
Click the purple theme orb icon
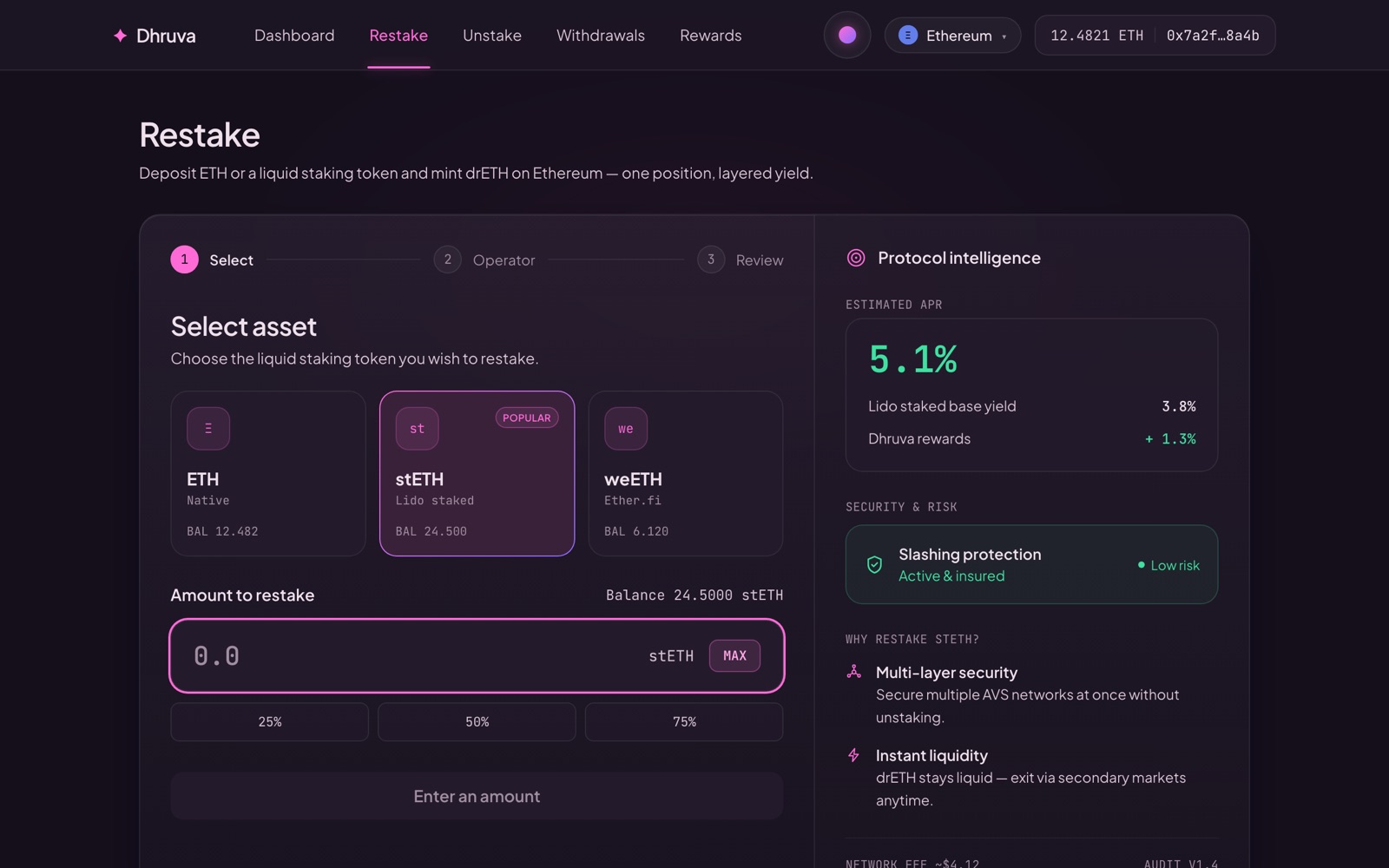(847, 35)
